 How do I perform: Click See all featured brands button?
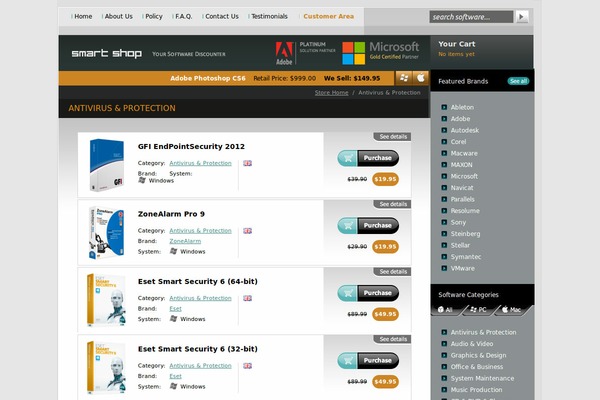(518, 81)
